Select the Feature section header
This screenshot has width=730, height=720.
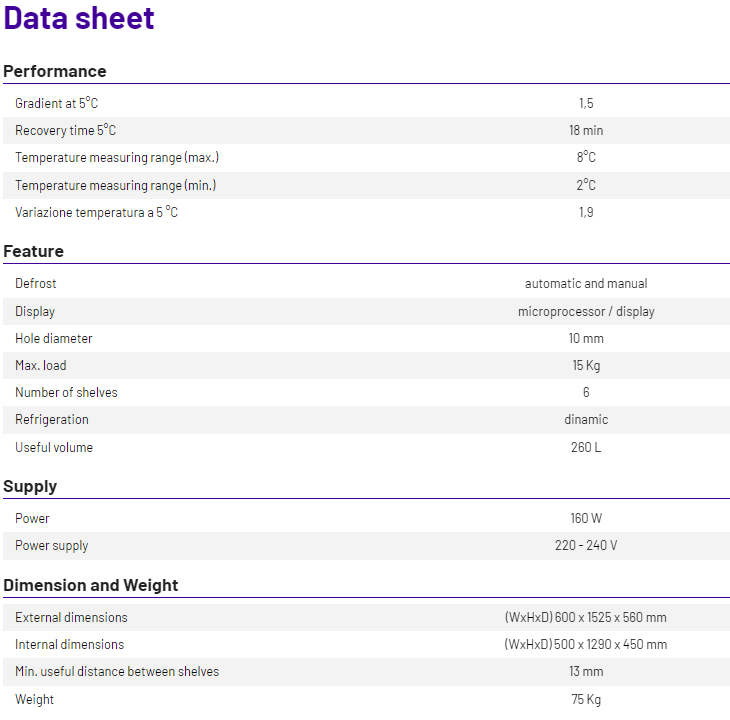click(33, 251)
